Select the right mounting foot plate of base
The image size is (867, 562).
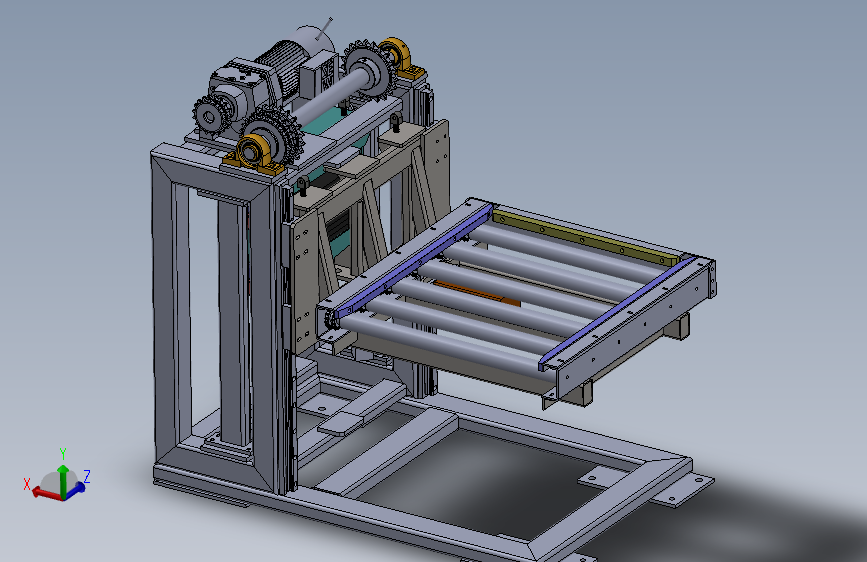tap(682, 491)
